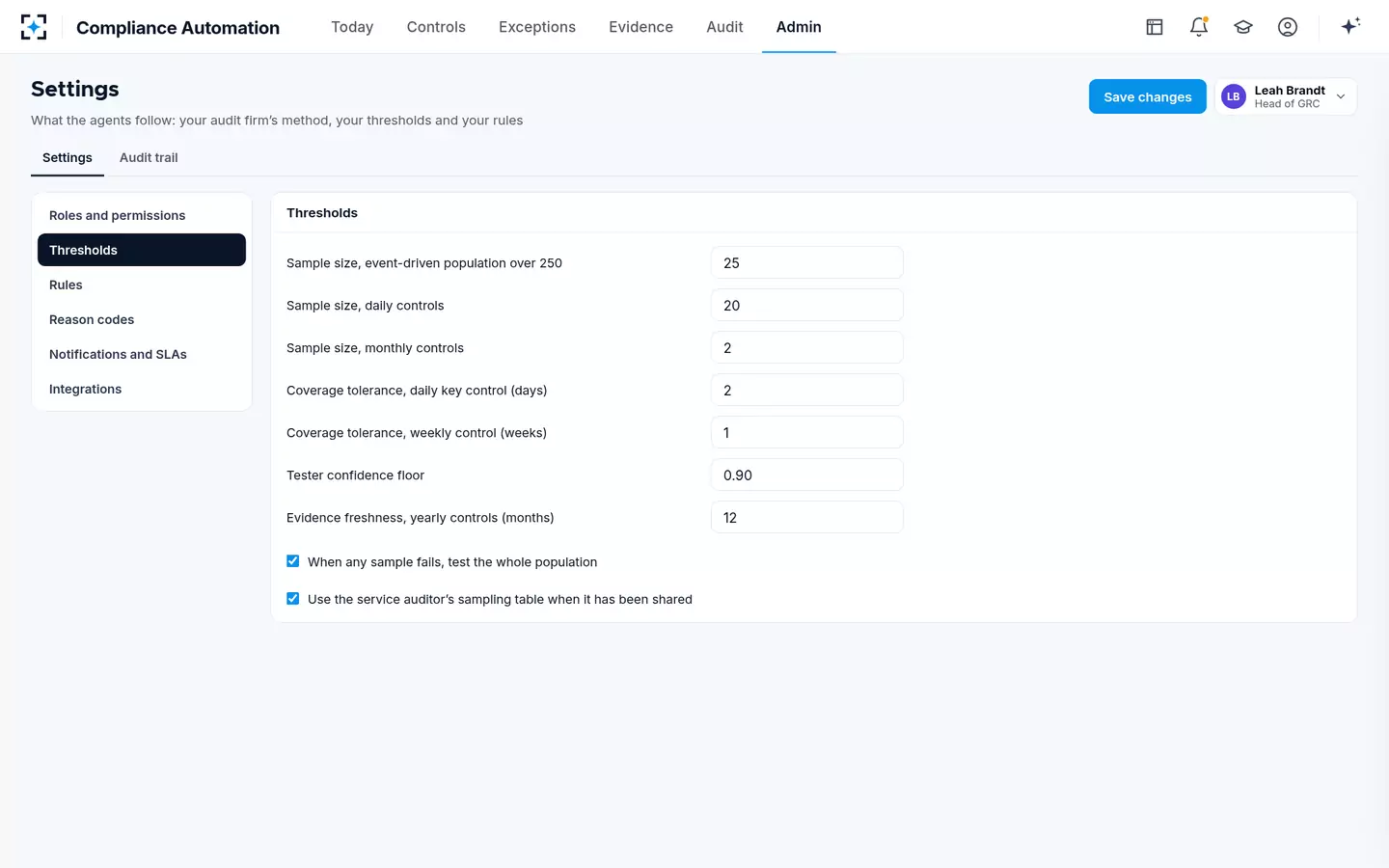Click the Settings page heading
The width and height of the screenshot is (1389, 868).
[x=75, y=89]
